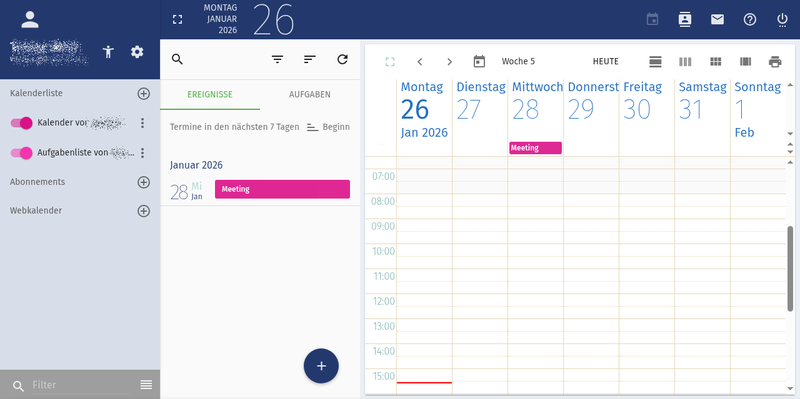800x399 pixels.
Task: Add a new calendar to Kalenderliste
Action: (x=144, y=94)
